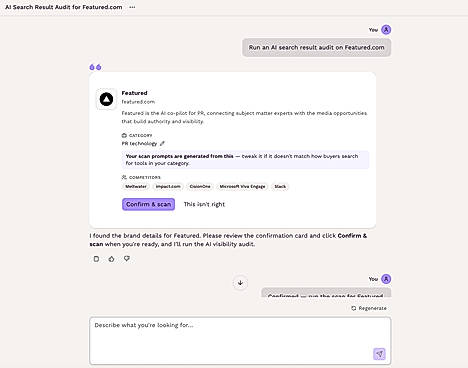Jump to latest with the down-arrow button
Image resolution: width=468 pixels, height=368 pixels.
pos(240,283)
